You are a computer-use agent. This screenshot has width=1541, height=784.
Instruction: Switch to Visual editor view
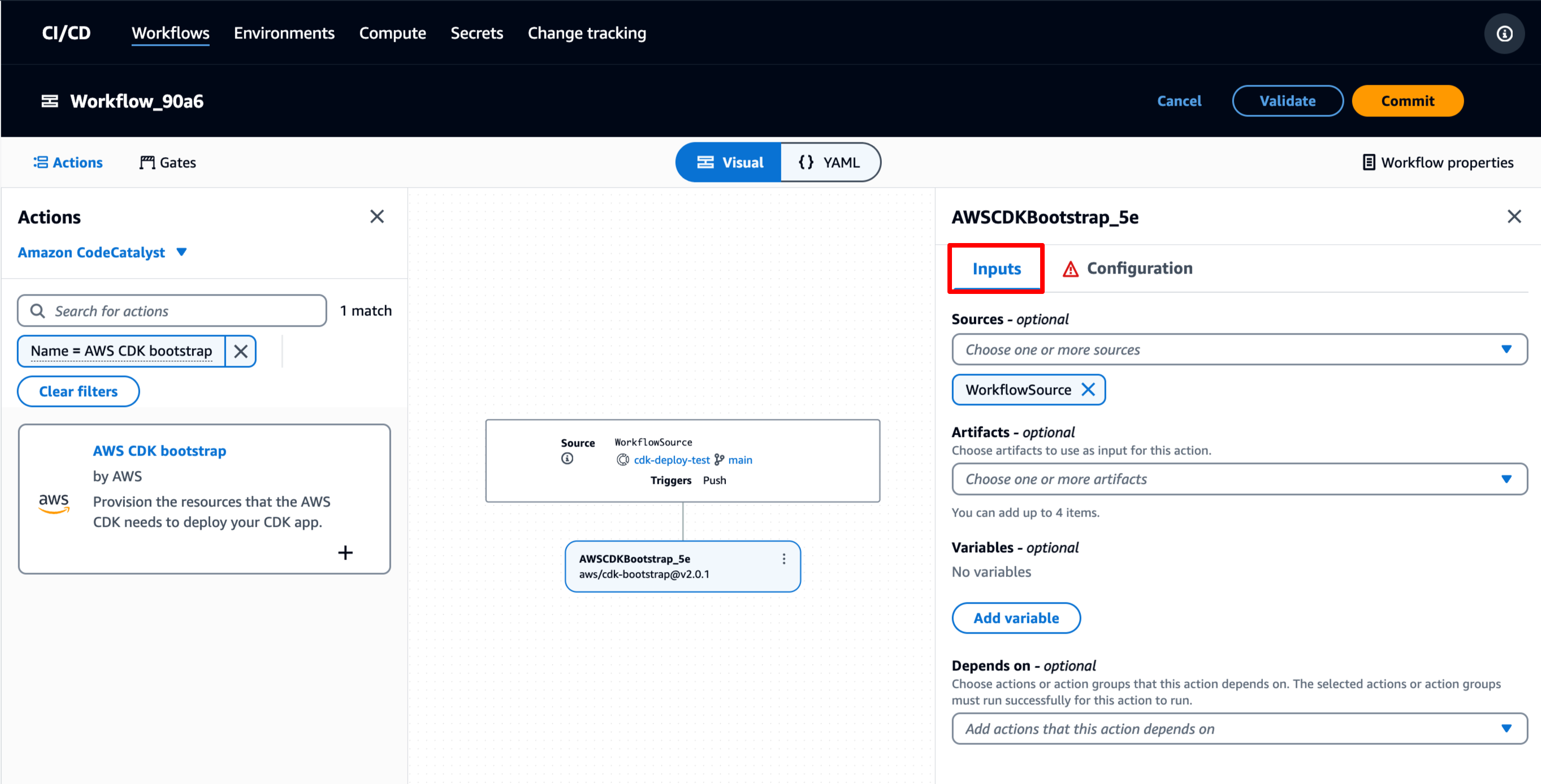click(729, 162)
